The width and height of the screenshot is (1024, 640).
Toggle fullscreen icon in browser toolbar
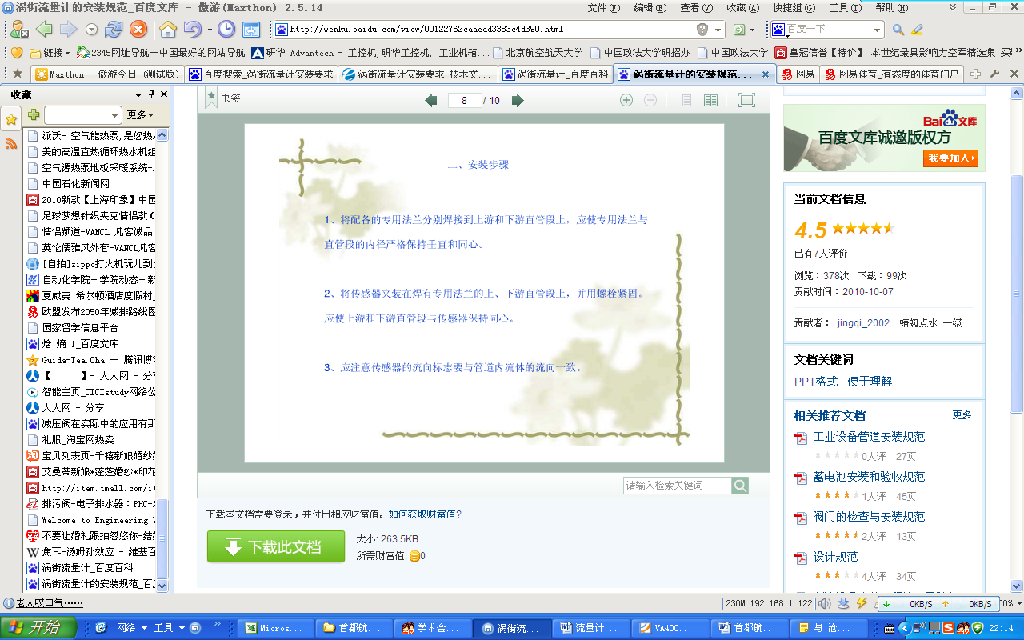point(251,29)
